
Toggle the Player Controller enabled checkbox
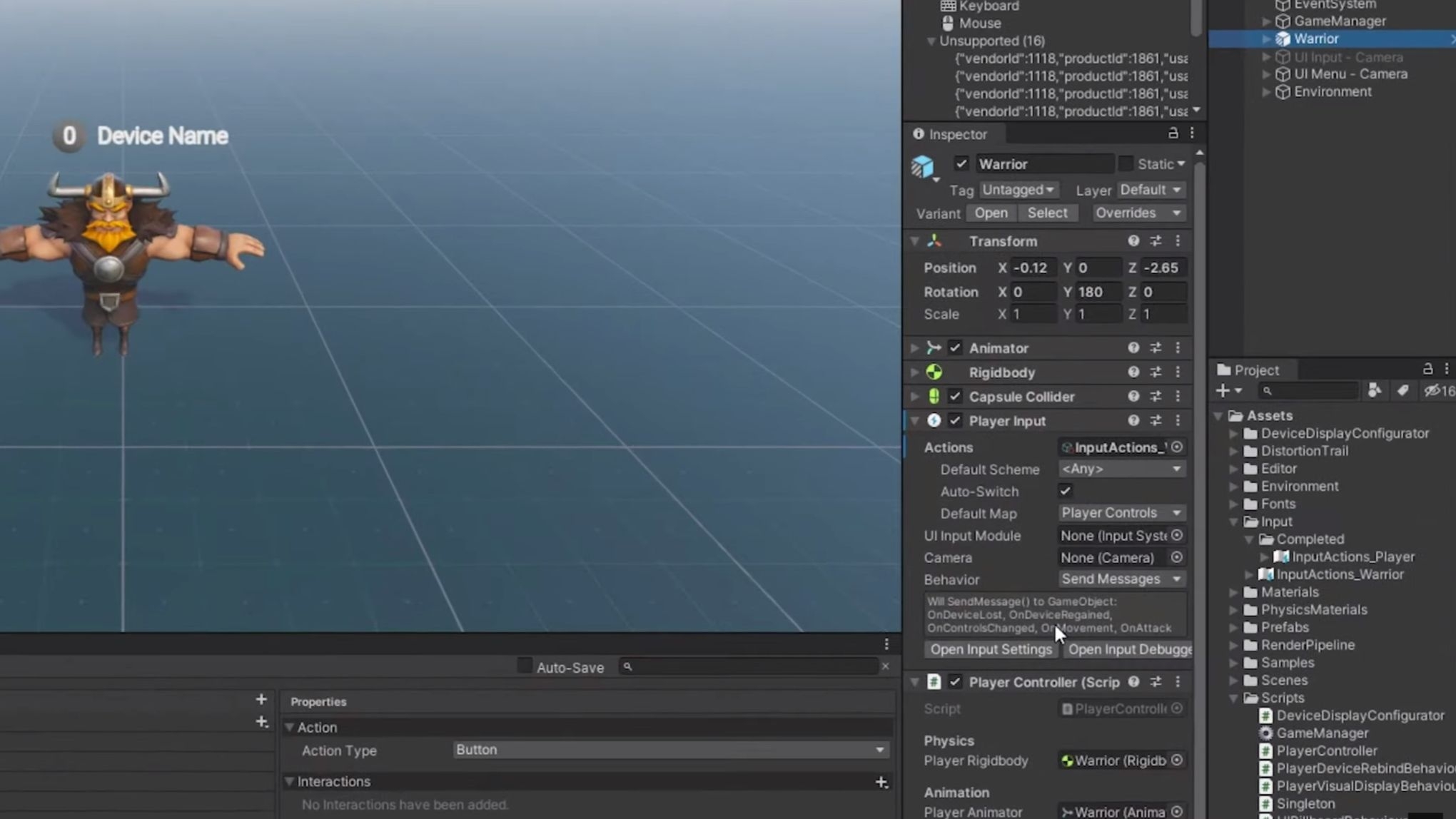pos(955,681)
